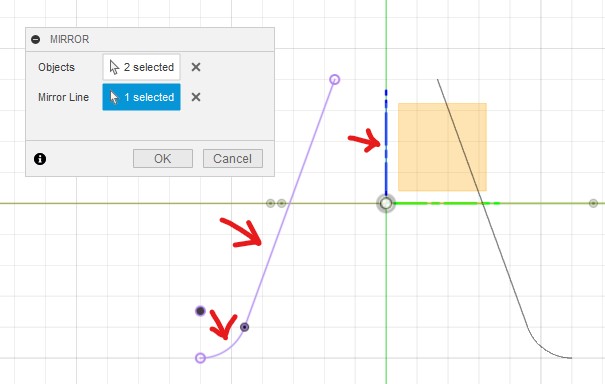605x384 pixels.
Task: Select the arc's bottom-left endpoint circle
Action: 200,358
